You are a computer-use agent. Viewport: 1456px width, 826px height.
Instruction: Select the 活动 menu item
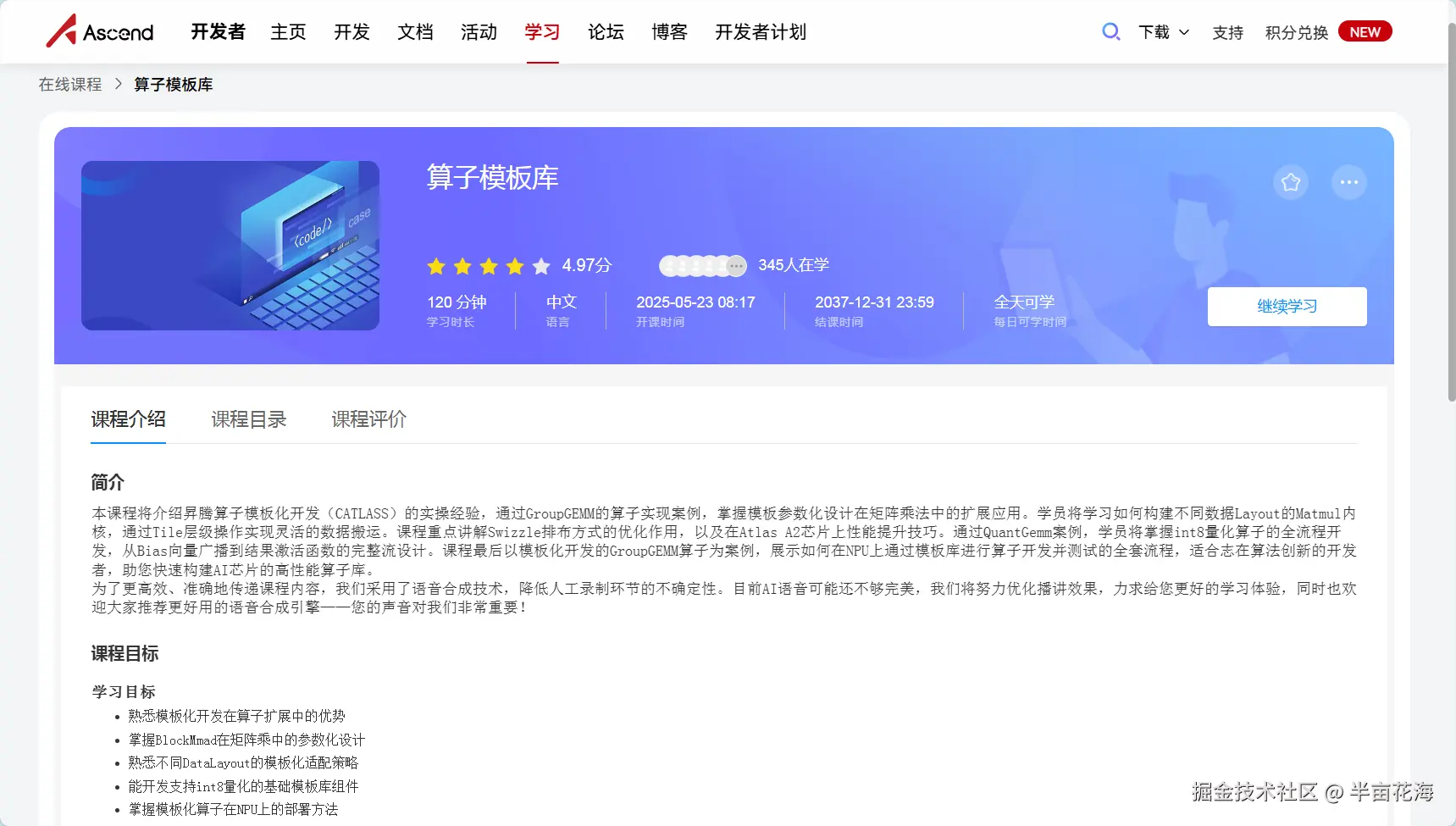coord(479,32)
